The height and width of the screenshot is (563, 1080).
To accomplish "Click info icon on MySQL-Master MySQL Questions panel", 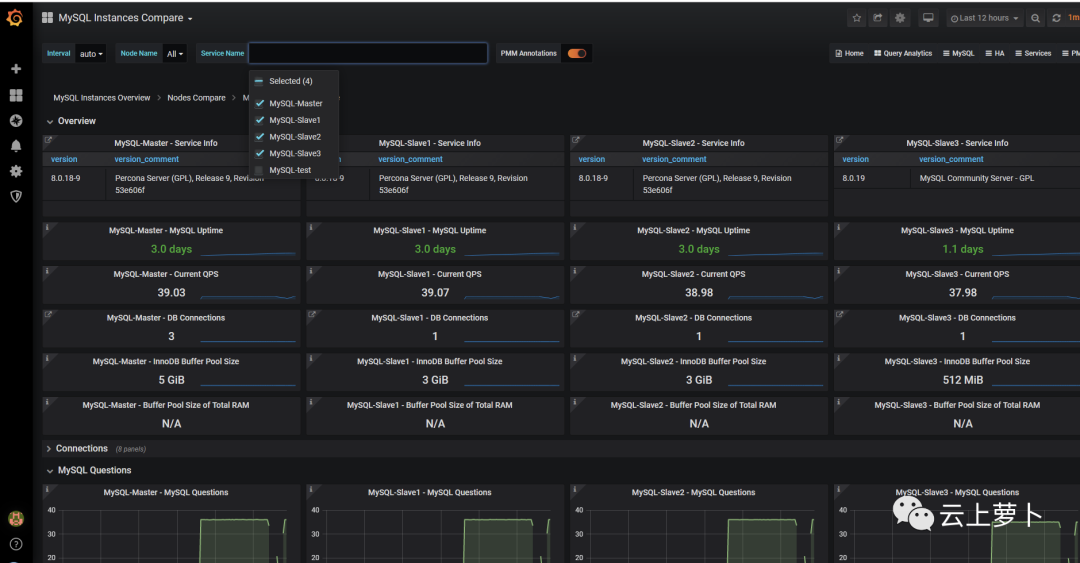I will (47, 489).
